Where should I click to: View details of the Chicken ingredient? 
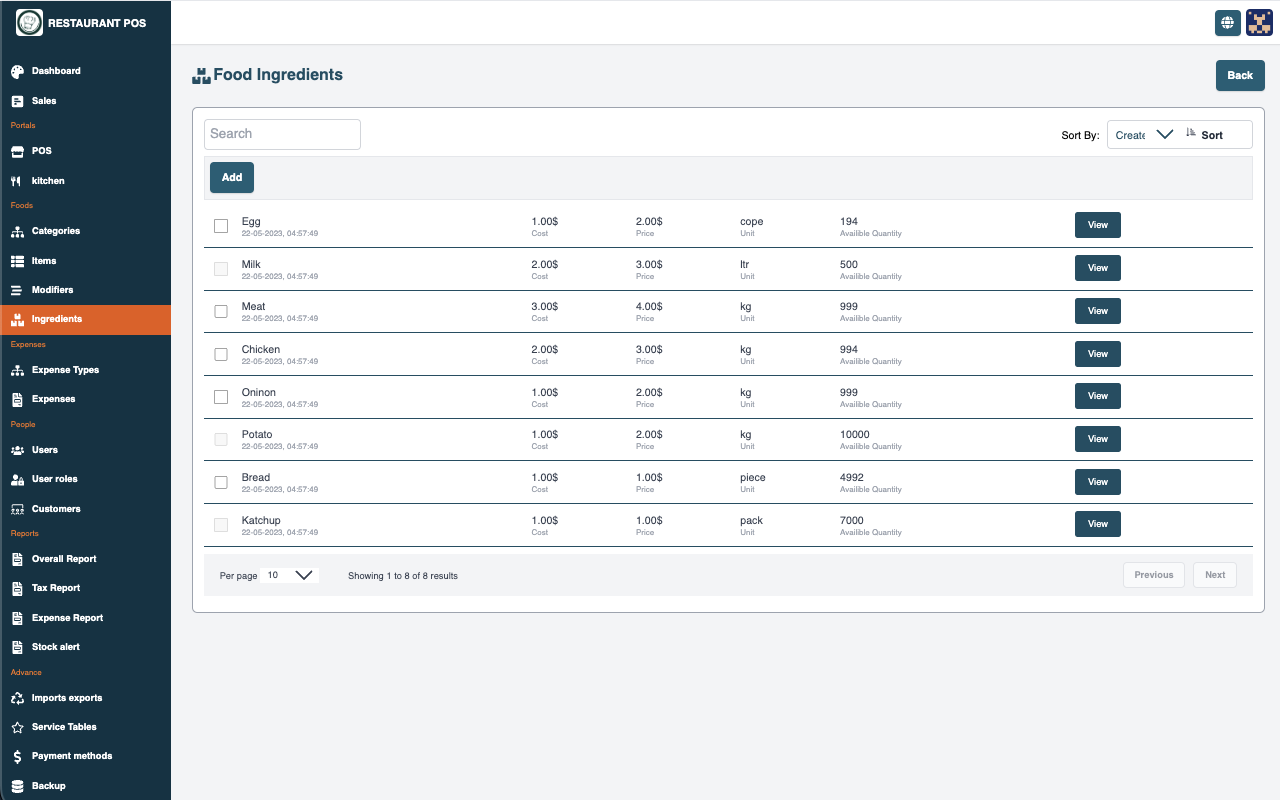point(1097,353)
